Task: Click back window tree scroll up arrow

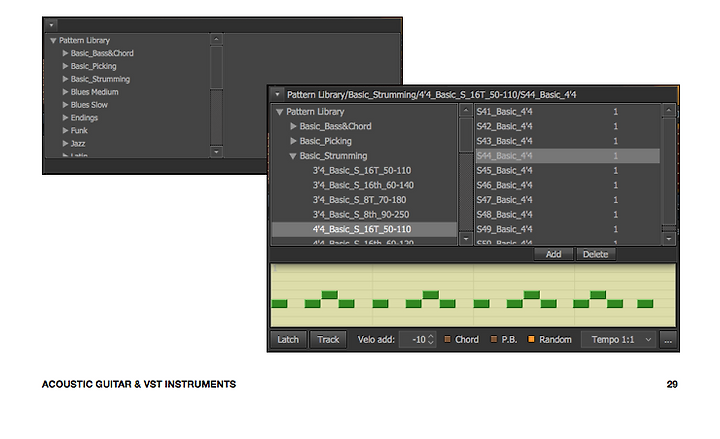Action: tap(216, 39)
